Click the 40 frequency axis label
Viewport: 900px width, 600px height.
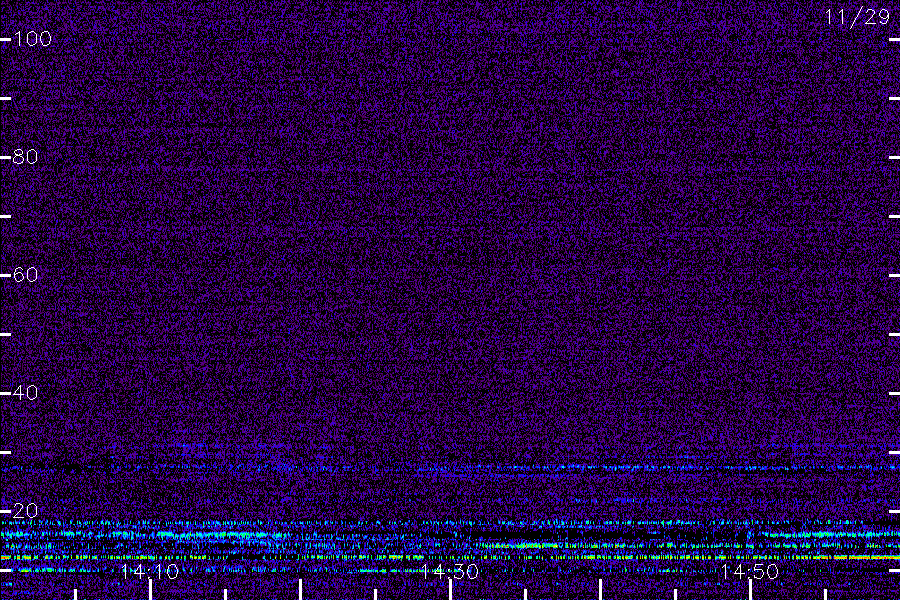(x=25, y=393)
